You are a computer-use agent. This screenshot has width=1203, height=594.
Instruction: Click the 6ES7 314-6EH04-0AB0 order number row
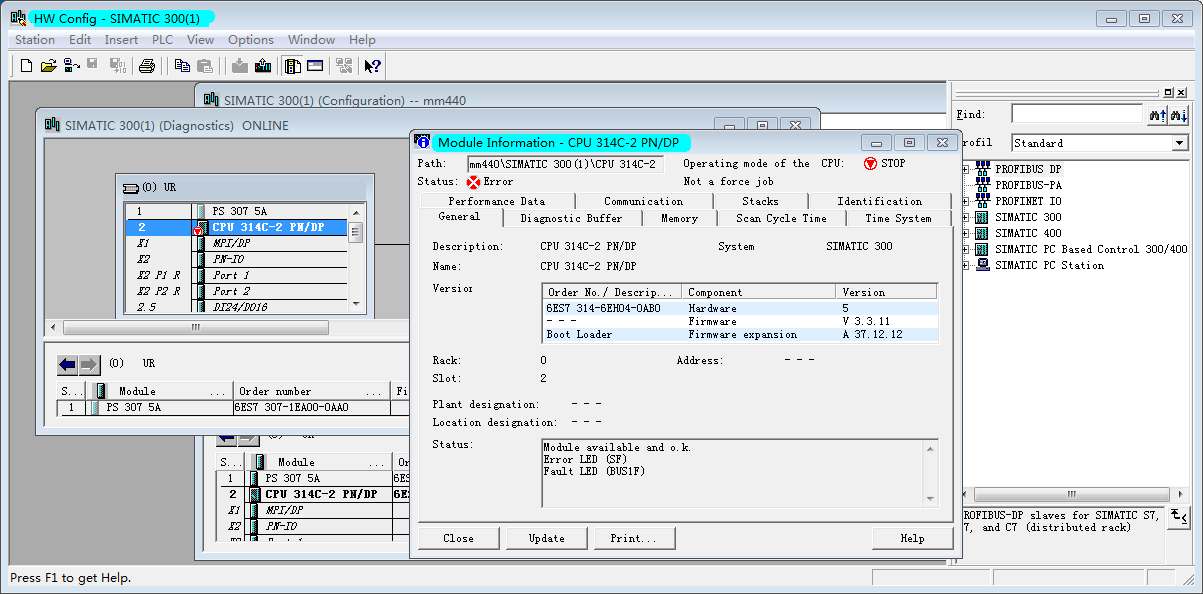(741, 308)
